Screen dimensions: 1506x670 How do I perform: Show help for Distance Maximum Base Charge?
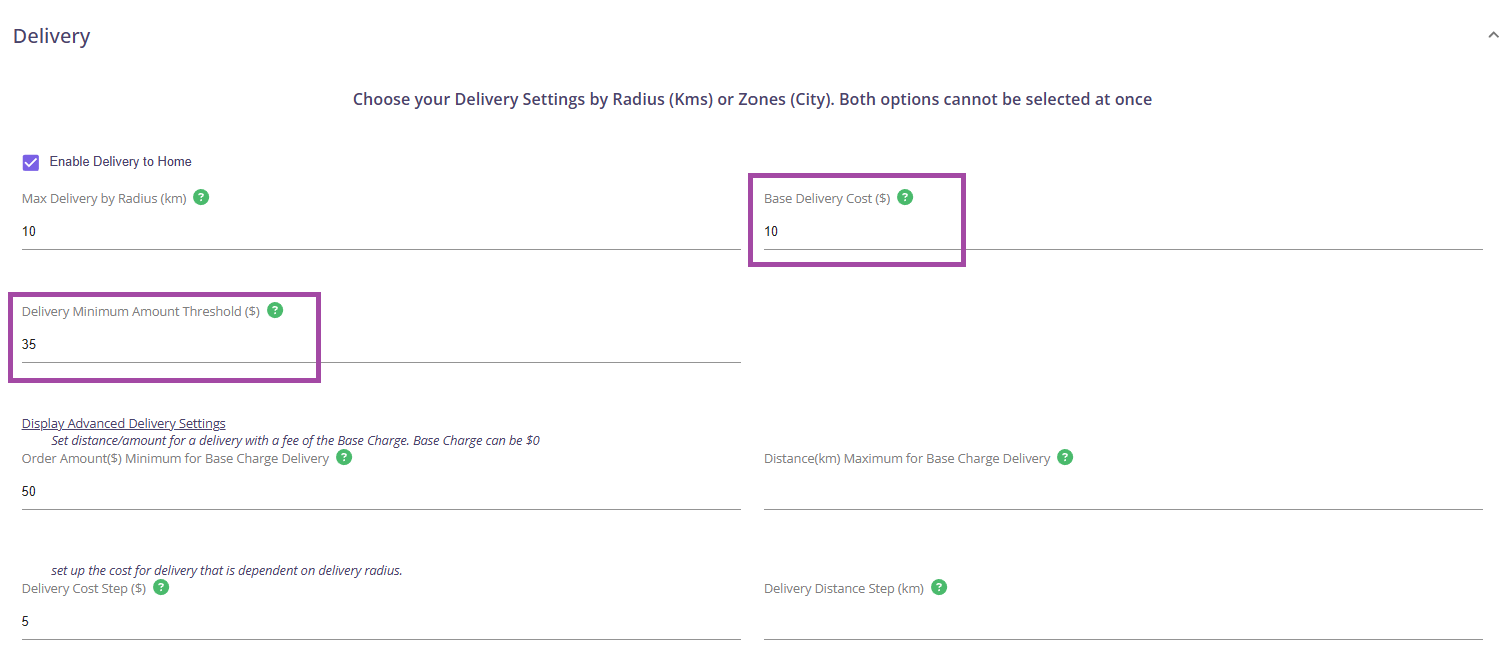click(1065, 457)
